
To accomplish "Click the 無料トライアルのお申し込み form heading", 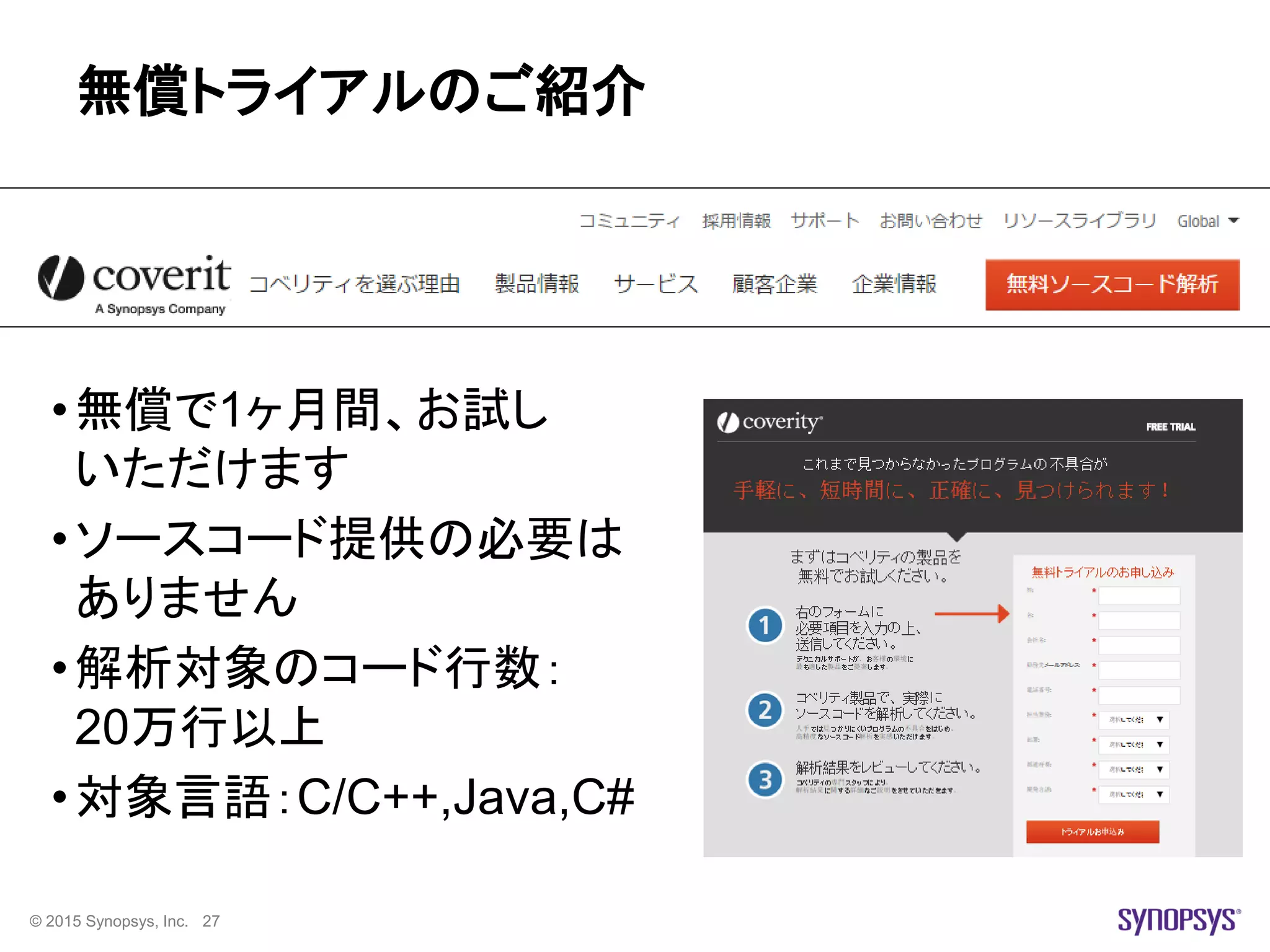I will tap(1103, 572).
